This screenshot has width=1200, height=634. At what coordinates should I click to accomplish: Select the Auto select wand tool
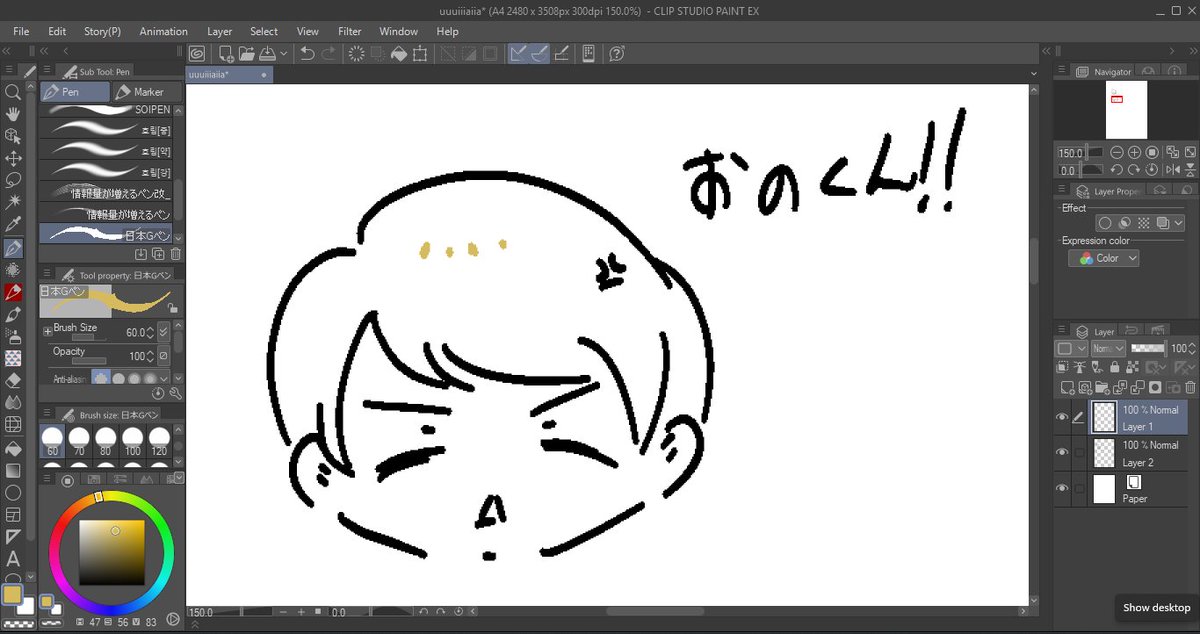coord(13,203)
